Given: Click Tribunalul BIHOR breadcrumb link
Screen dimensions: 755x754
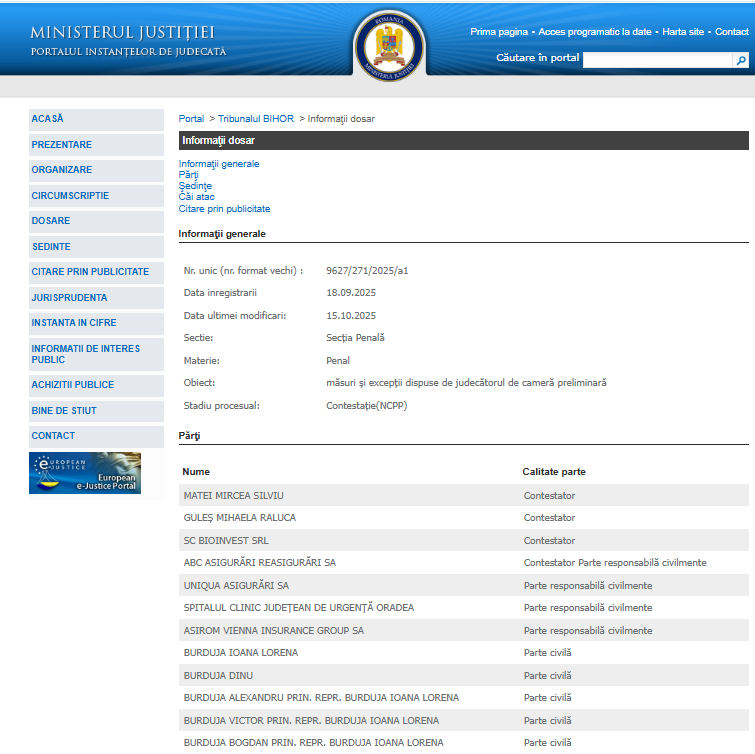Looking at the screenshot, I should [256, 119].
